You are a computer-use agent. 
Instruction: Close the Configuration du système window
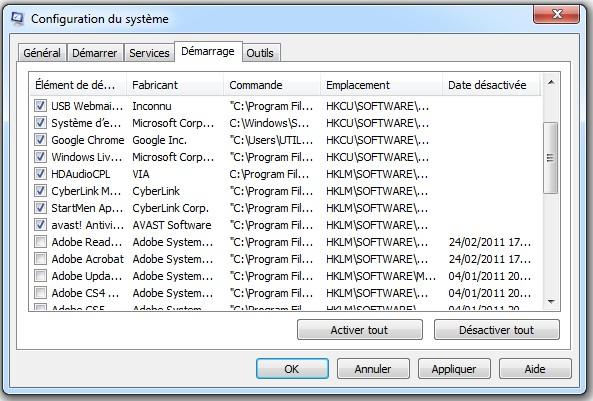[556, 14]
